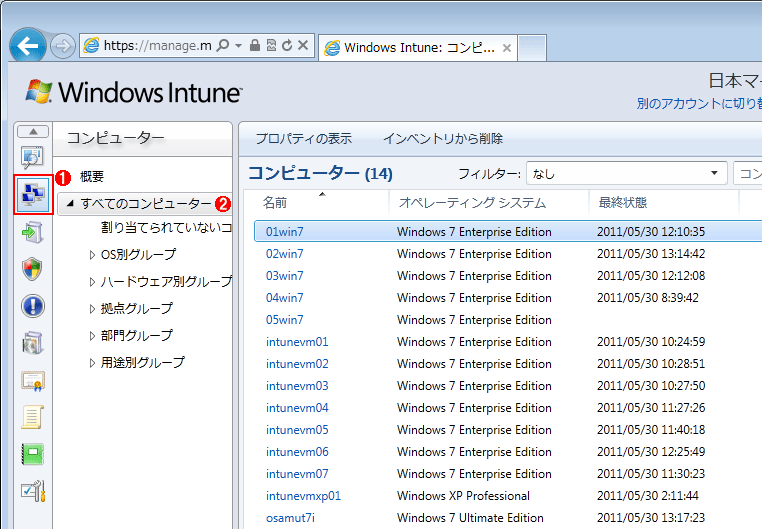Click the 2011/05/30 8:39:42 timestamp cell

click(648, 298)
